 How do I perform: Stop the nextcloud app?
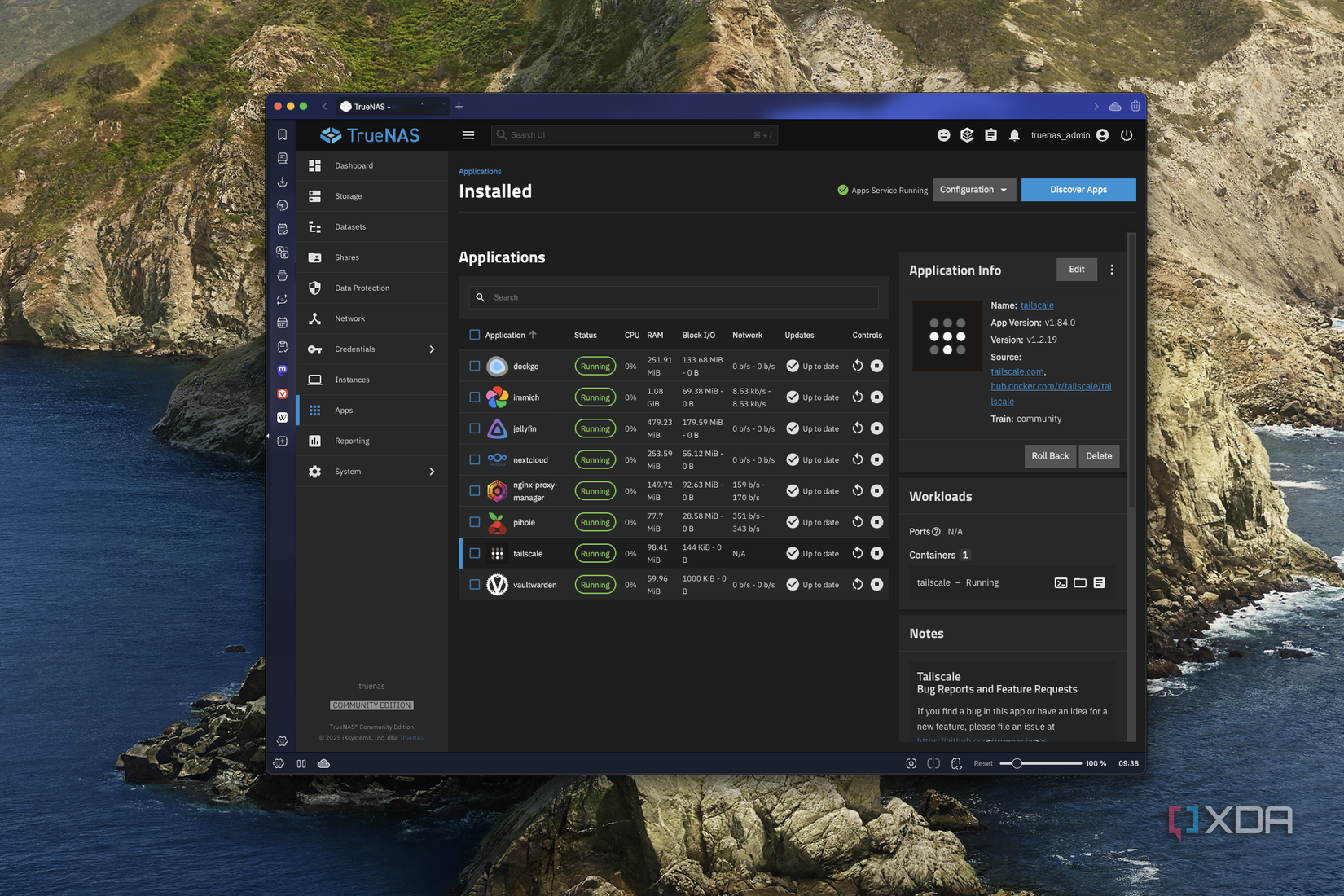[876, 459]
